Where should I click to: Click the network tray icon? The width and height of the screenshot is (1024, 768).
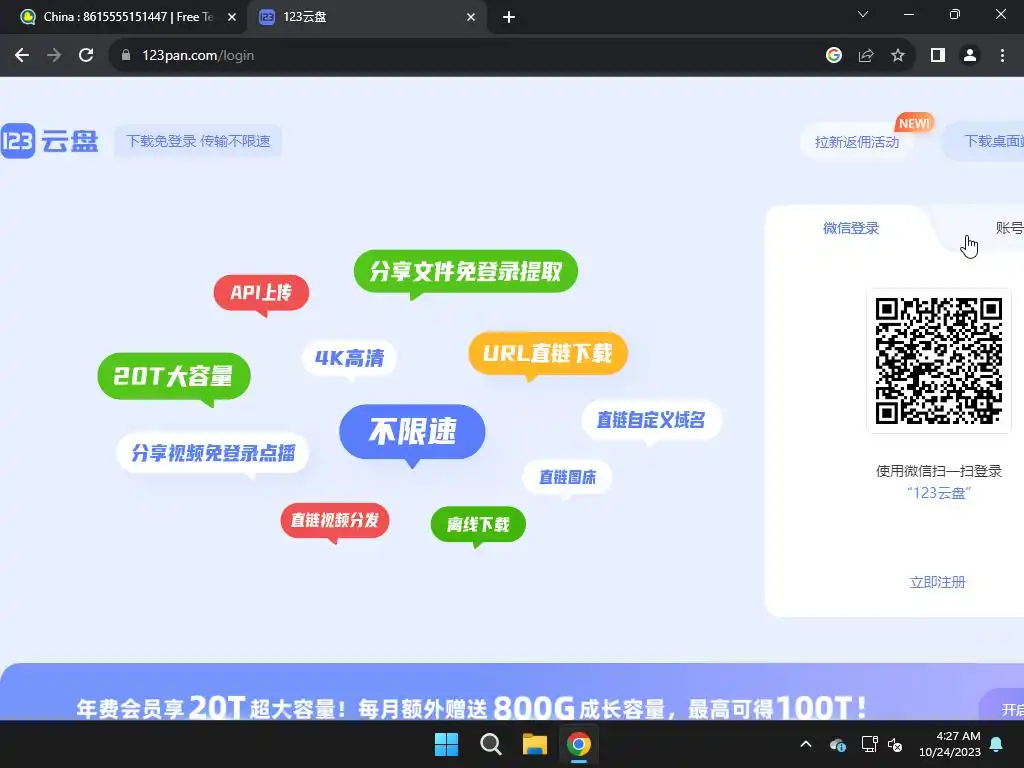click(869, 744)
